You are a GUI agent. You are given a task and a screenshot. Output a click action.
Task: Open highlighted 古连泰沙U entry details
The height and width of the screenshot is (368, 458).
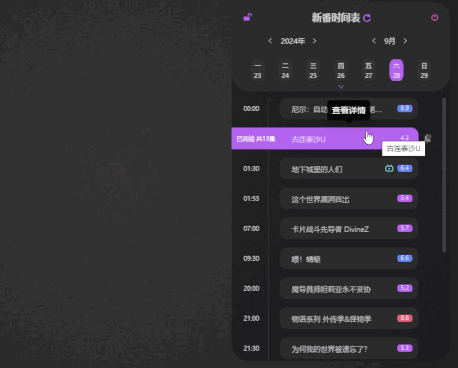325,139
